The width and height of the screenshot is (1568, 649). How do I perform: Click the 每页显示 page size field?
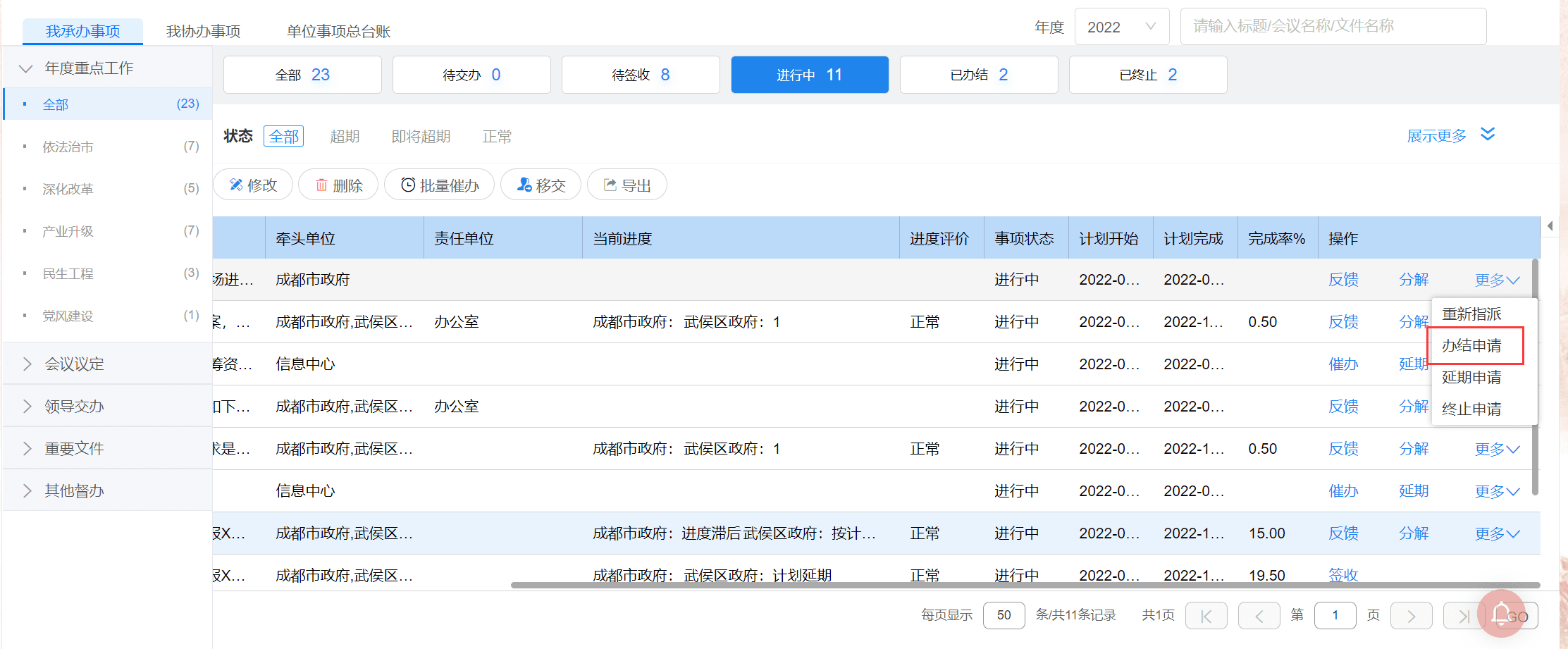[1004, 615]
